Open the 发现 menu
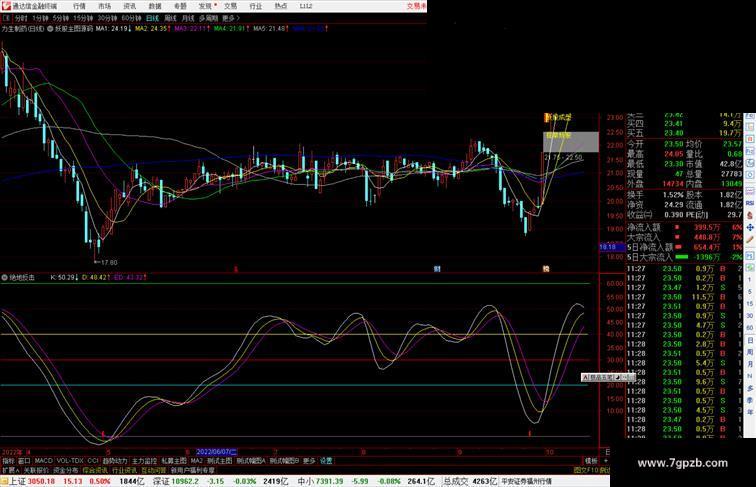 (205, 6)
